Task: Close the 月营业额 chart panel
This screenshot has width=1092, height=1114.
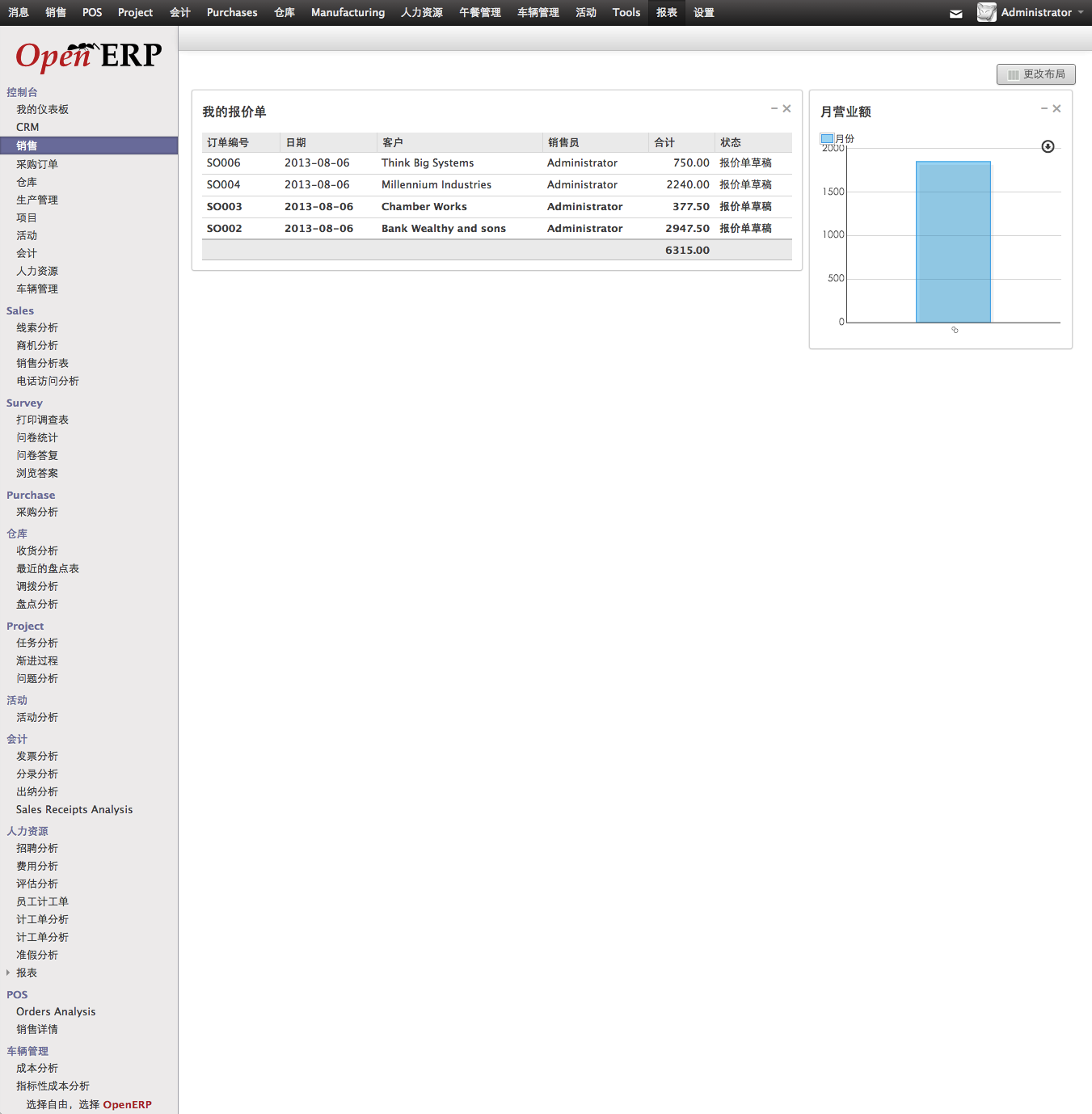Action: click(1056, 108)
